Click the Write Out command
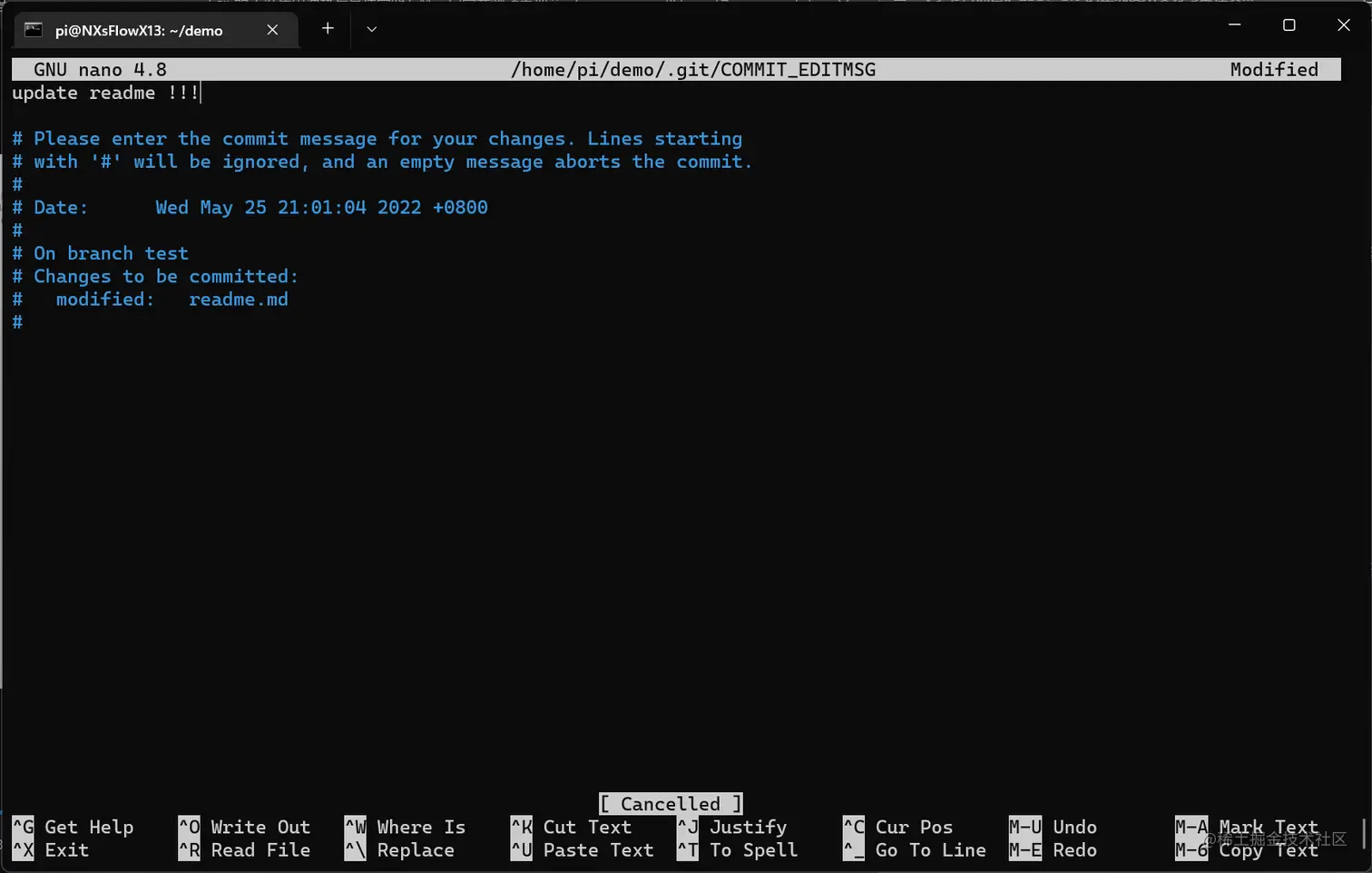 click(245, 827)
